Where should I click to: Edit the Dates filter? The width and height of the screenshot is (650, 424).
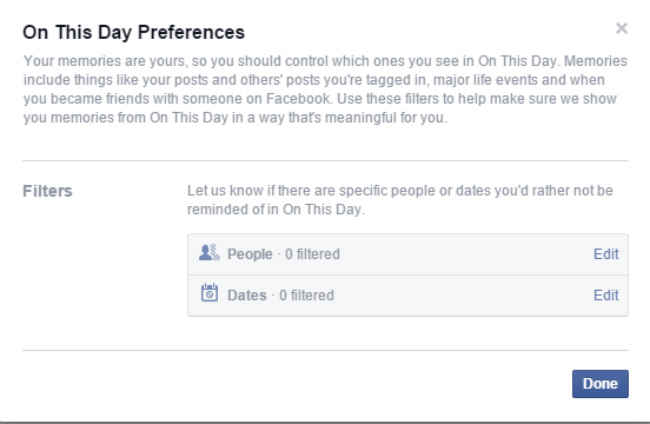(606, 295)
